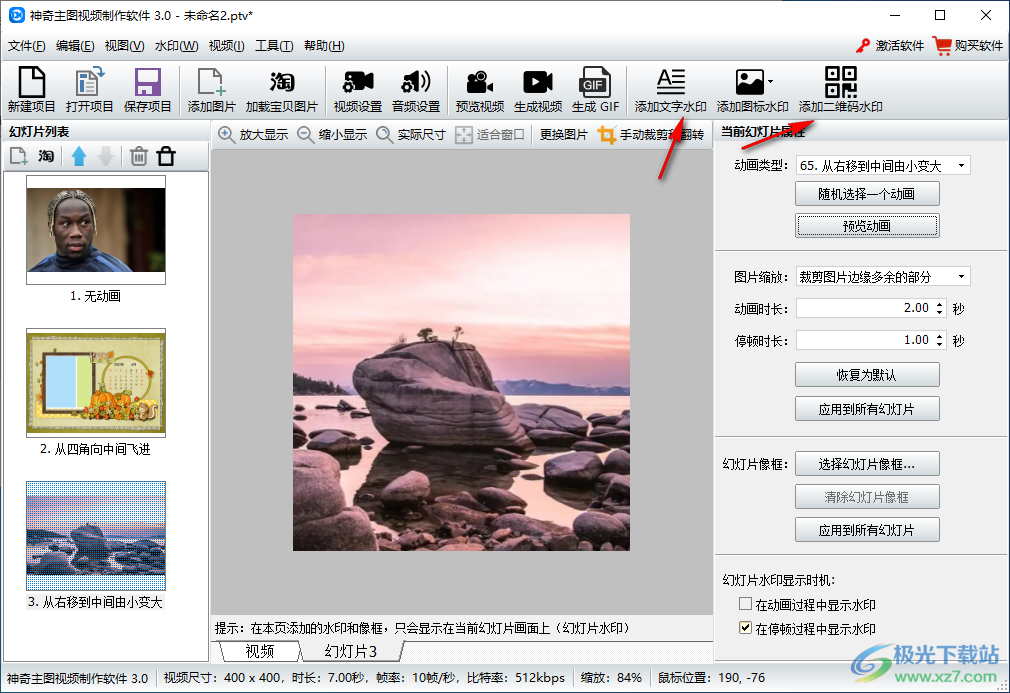The width and height of the screenshot is (1010, 693).
Task: Show actual size (实际尺寸)
Action: 411,135
